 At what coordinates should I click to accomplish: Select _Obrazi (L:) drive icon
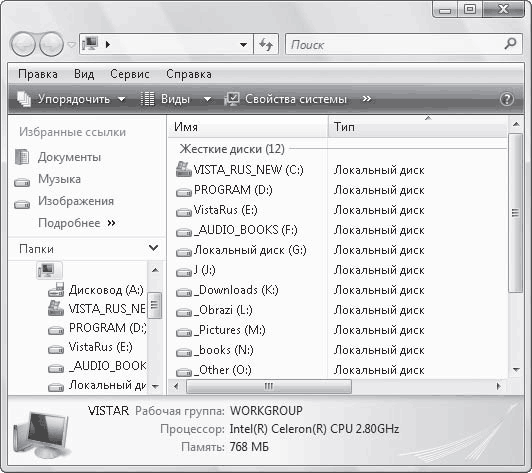(x=184, y=312)
